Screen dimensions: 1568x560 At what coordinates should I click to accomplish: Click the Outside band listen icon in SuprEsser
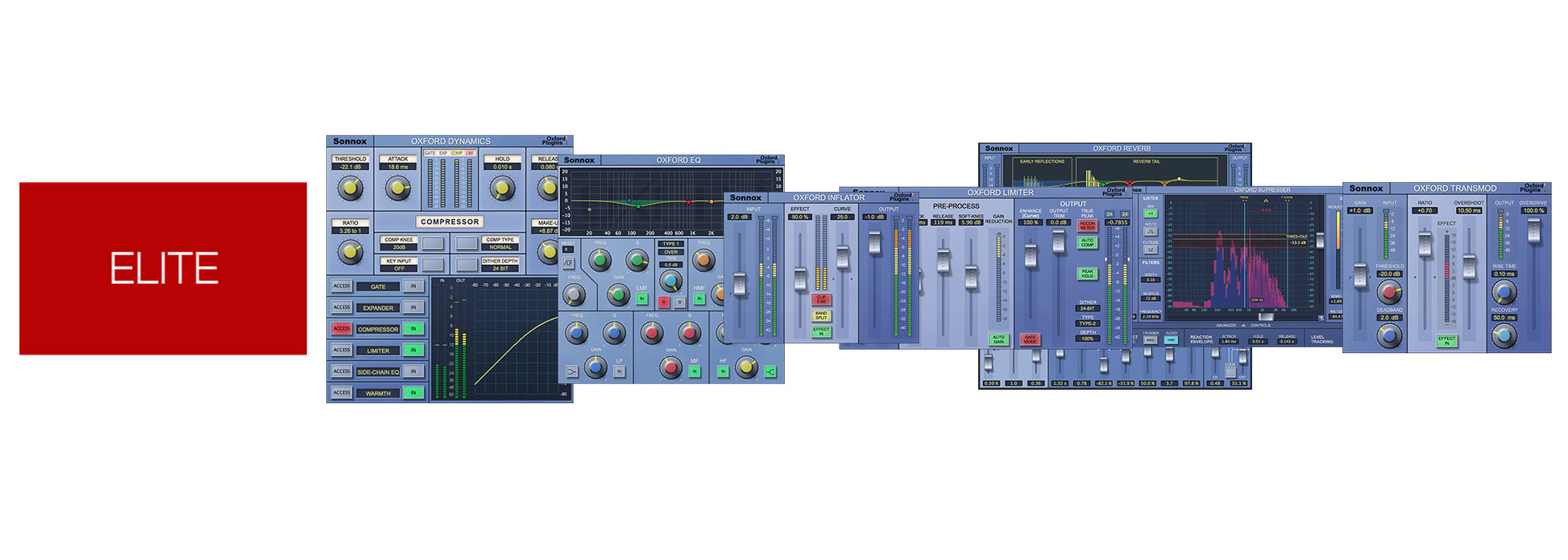1150,250
